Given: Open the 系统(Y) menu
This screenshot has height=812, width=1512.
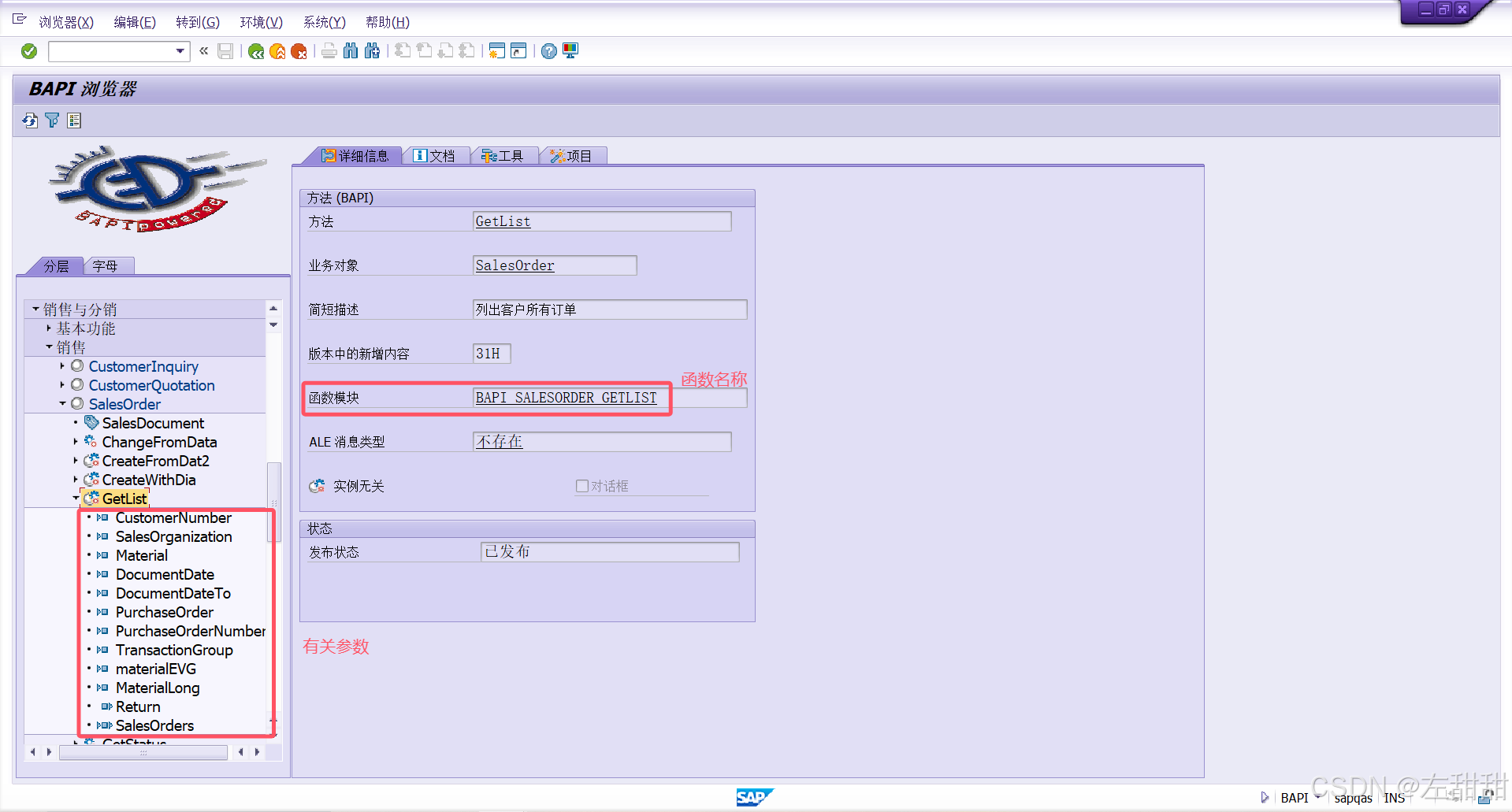Looking at the screenshot, I should 324,22.
